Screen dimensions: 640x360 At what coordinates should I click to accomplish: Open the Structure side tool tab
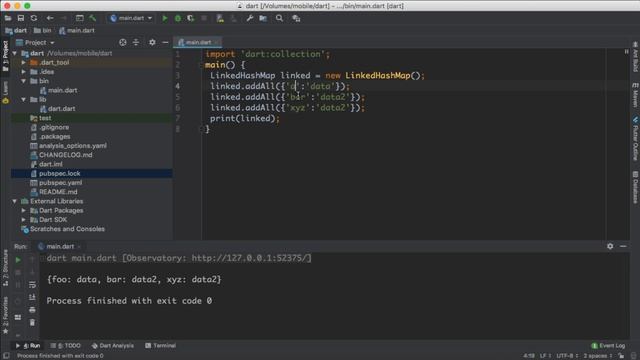pos(5,268)
